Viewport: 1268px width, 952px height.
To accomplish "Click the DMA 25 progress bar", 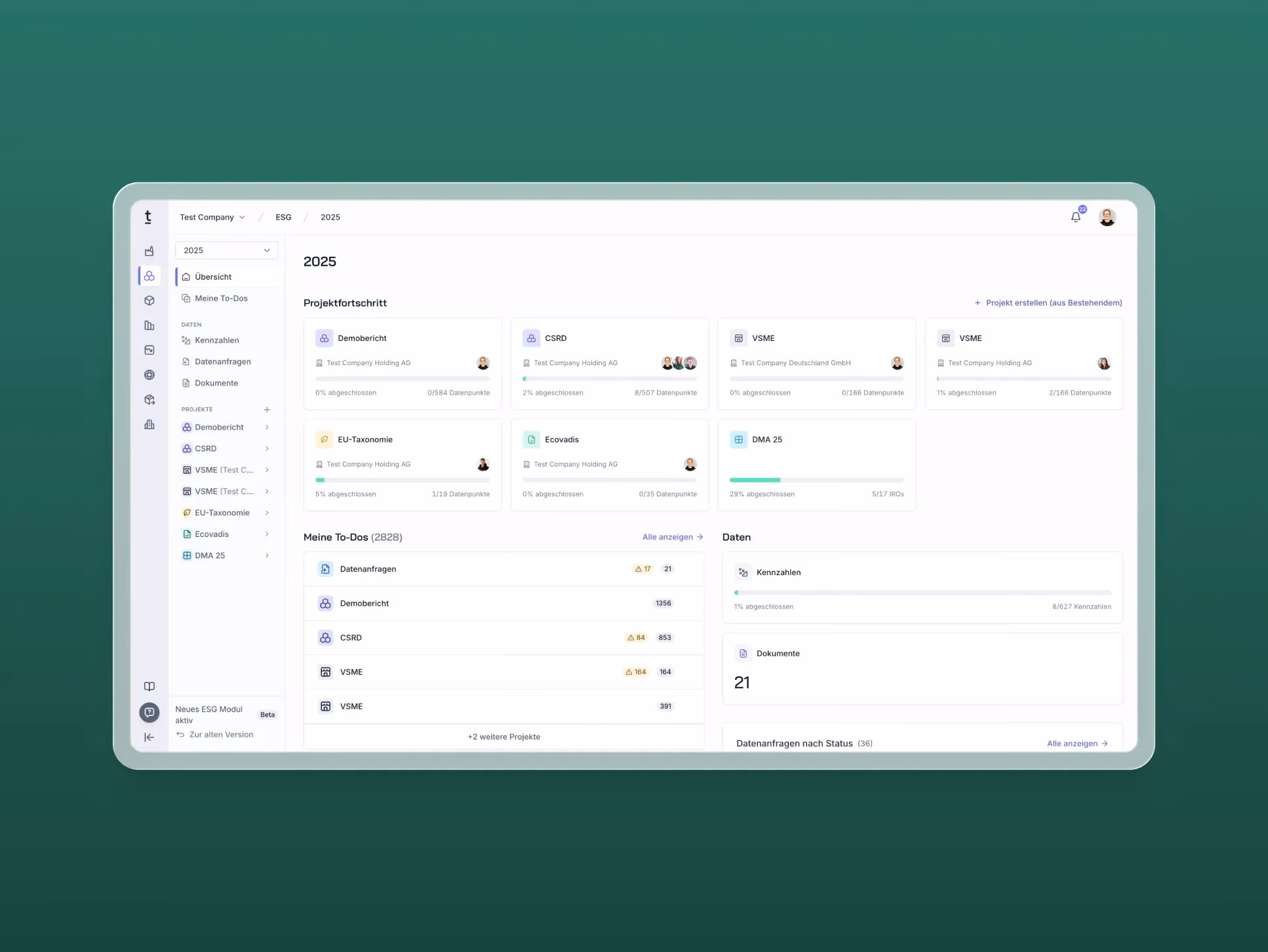I will point(816,480).
